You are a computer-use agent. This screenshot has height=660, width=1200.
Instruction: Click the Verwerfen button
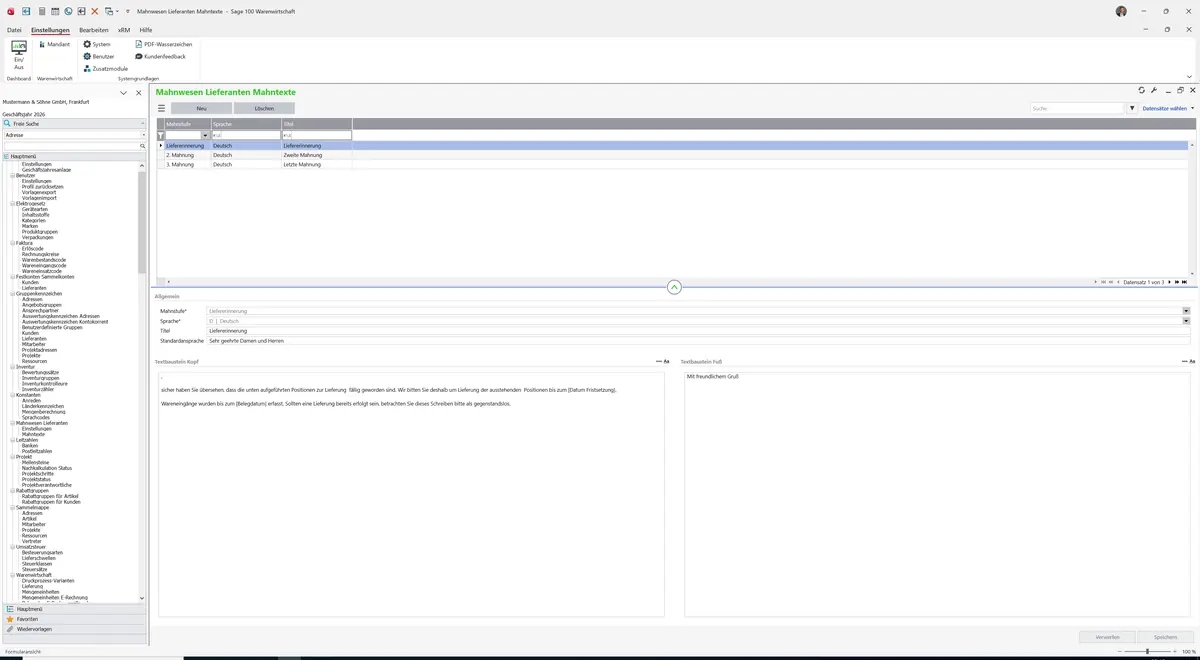tap(1108, 637)
